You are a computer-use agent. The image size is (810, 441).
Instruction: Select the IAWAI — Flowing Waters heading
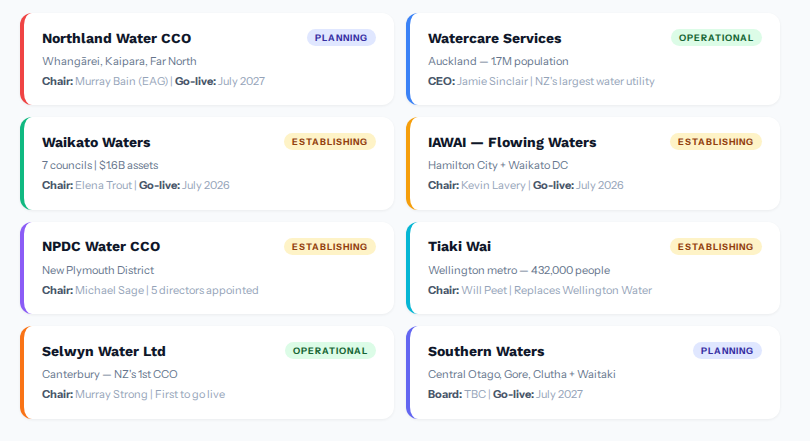[512, 142]
